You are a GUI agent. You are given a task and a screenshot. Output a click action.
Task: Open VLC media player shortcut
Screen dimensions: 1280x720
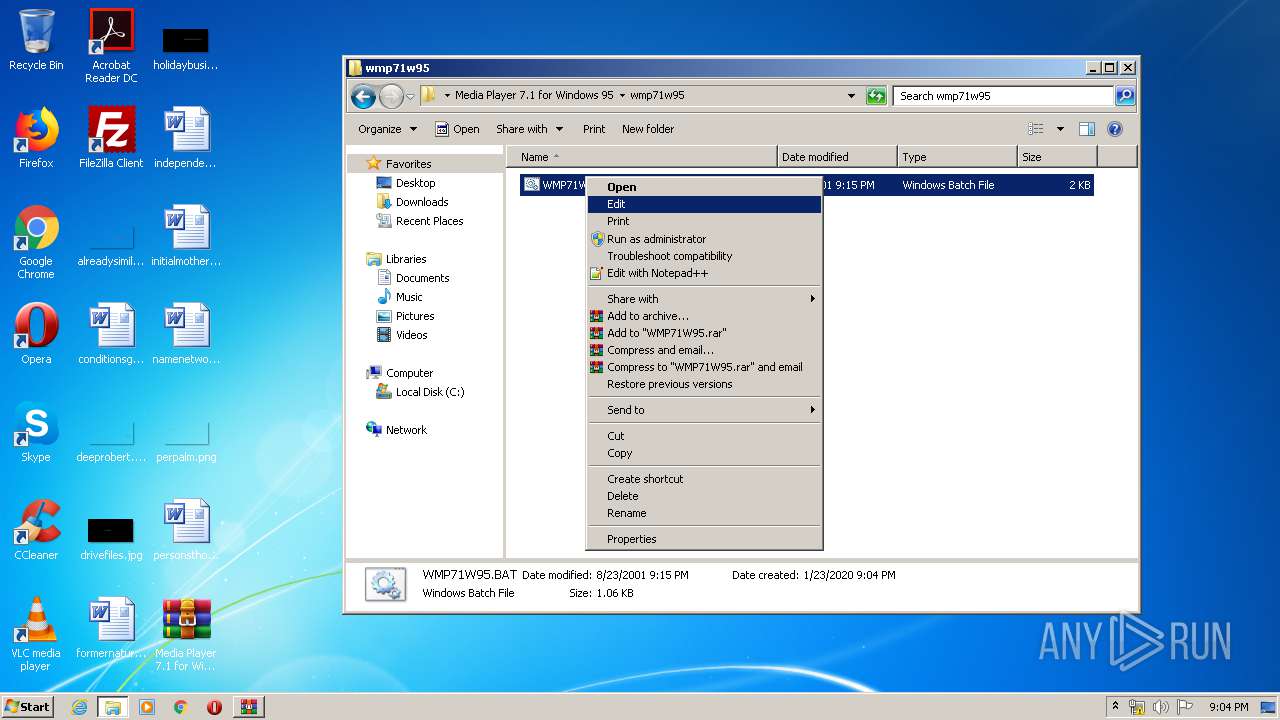36,634
